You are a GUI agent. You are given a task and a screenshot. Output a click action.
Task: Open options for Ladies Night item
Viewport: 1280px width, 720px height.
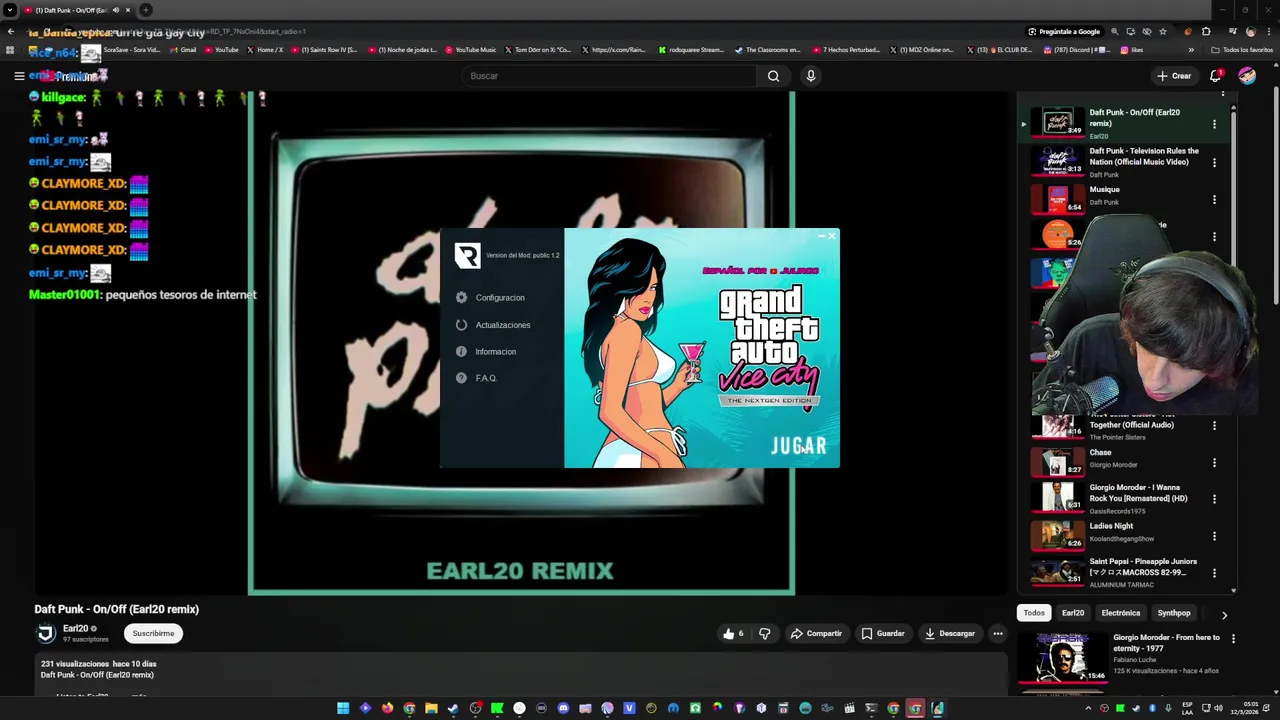point(1214,536)
